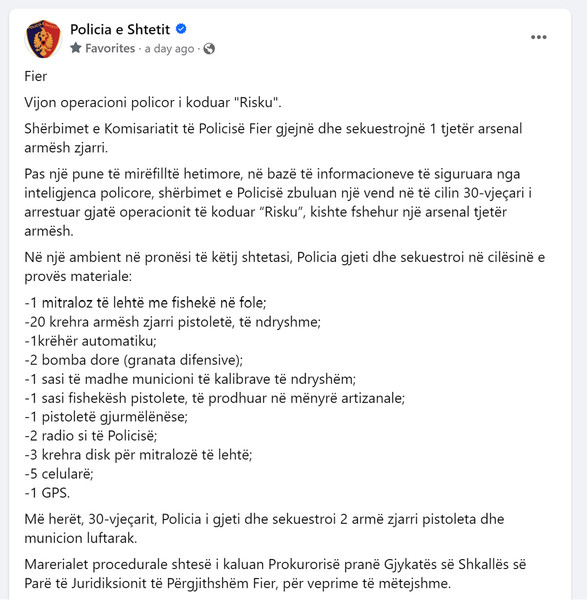Click the '-20 krehra armësh zjarri' line
587x600 pixels.
pos(173,322)
